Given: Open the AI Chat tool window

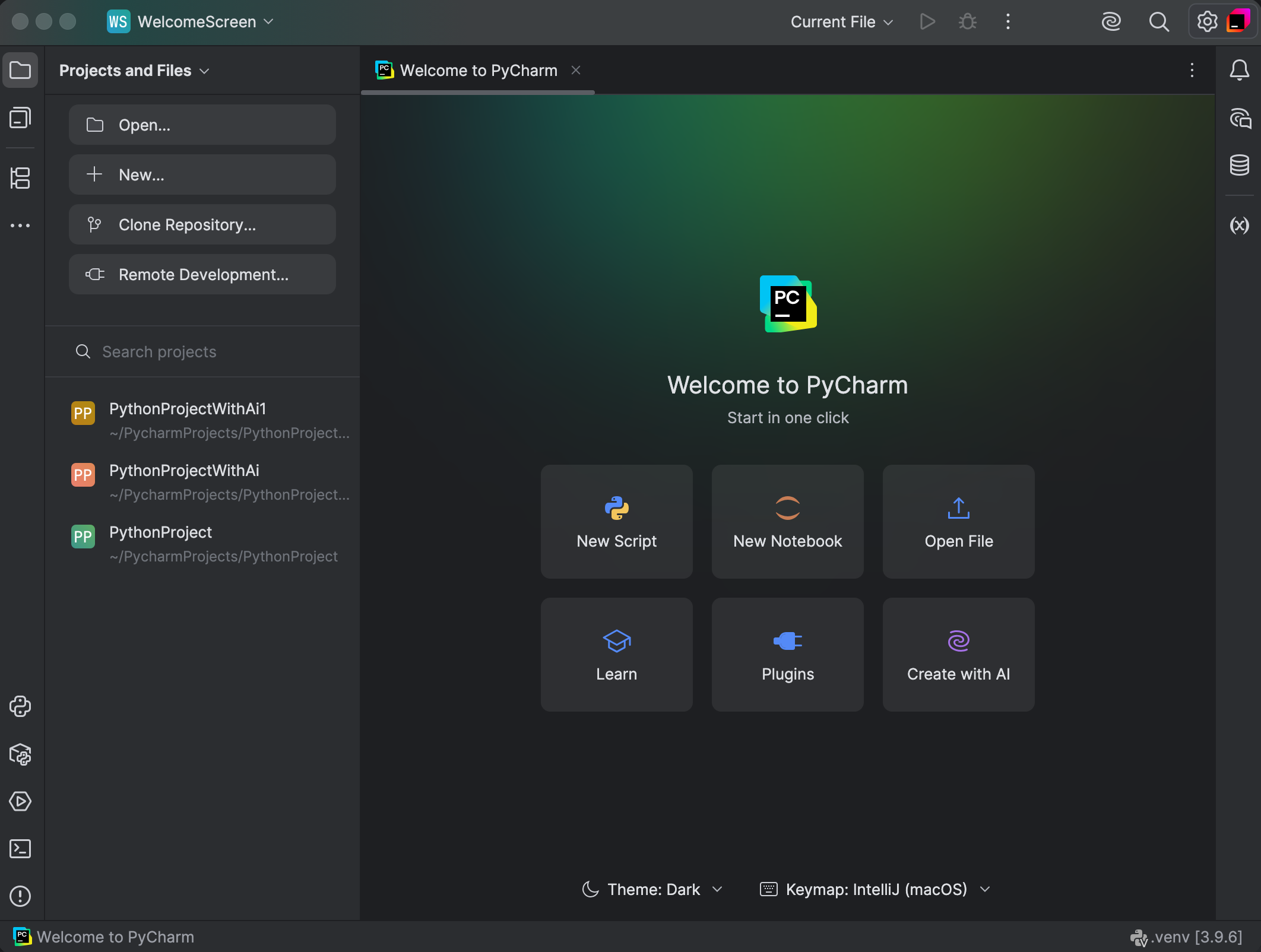Looking at the screenshot, I should pos(1239,118).
